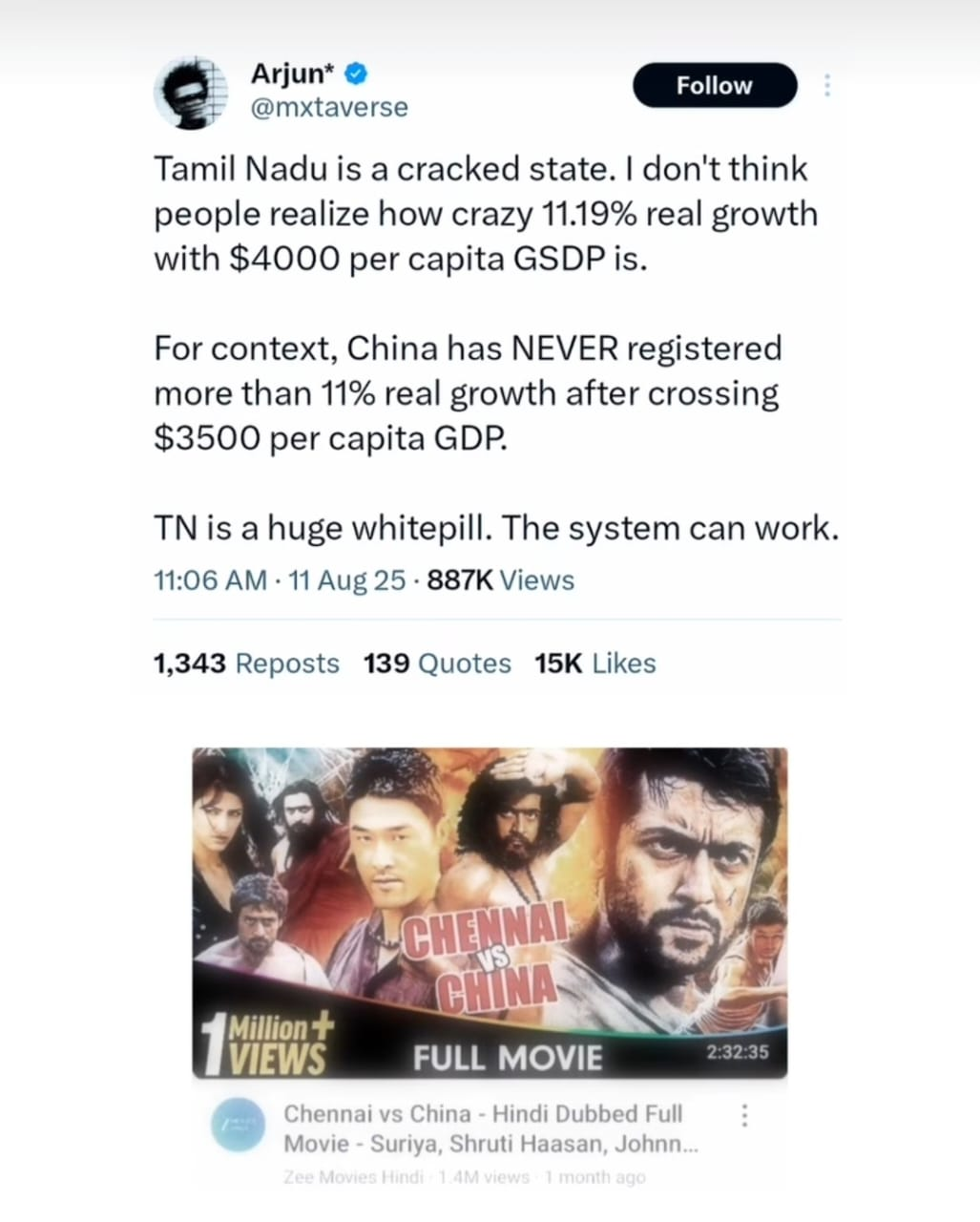Click the blue verified badge
Screen dimensions: 980x1222
click(357, 73)
